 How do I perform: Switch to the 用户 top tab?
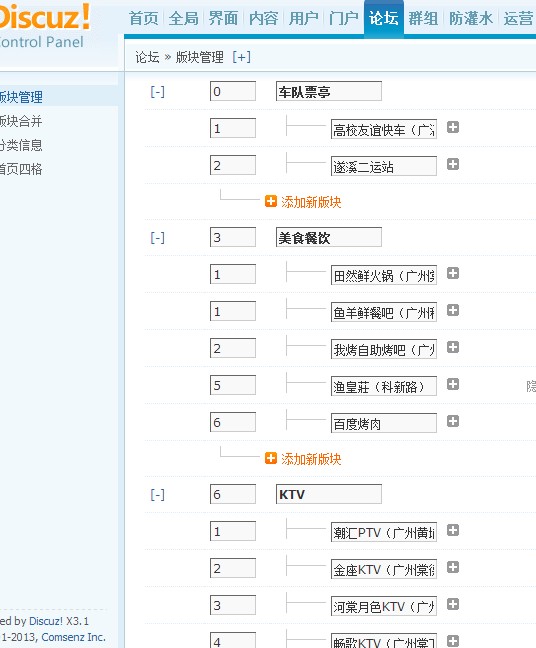coord(304,18)
